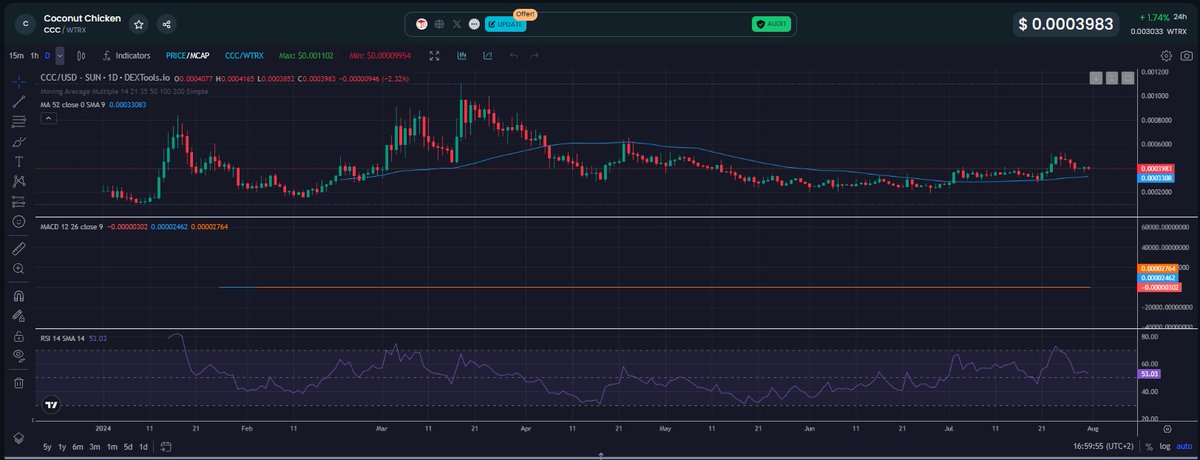Open the bar chart statistics icon
This screenshot has width=1200, height=460.
[463, 56]
